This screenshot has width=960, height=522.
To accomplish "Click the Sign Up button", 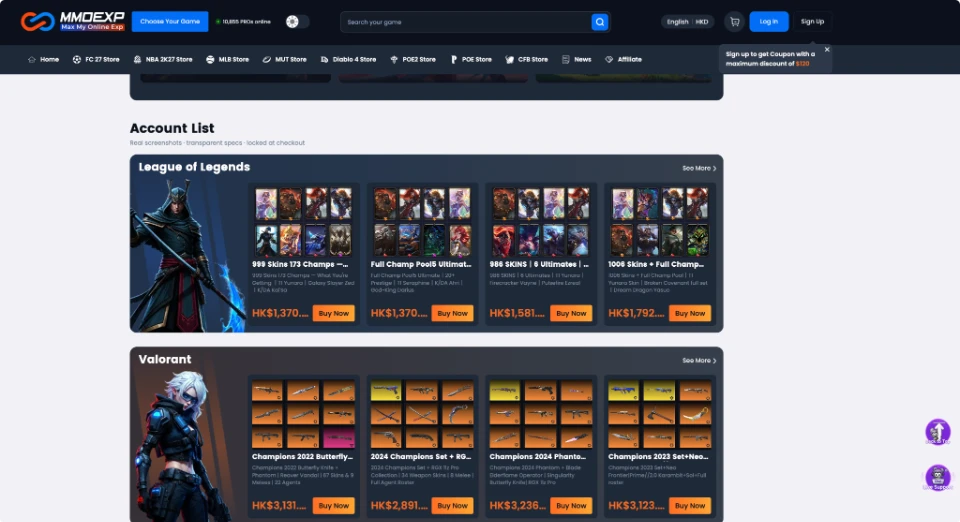I will point(812,21).
